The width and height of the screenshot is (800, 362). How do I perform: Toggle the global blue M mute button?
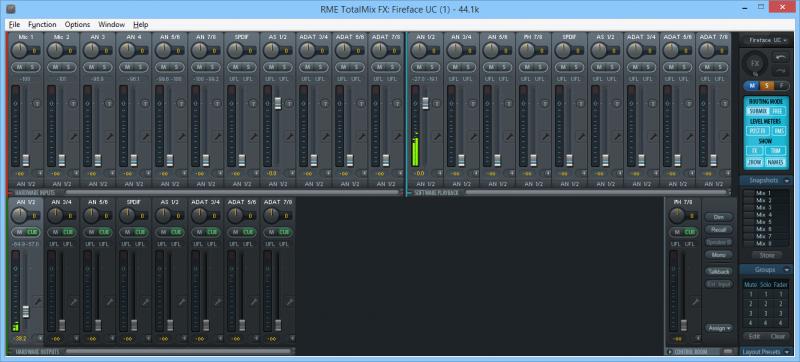[x=753, y=85]
